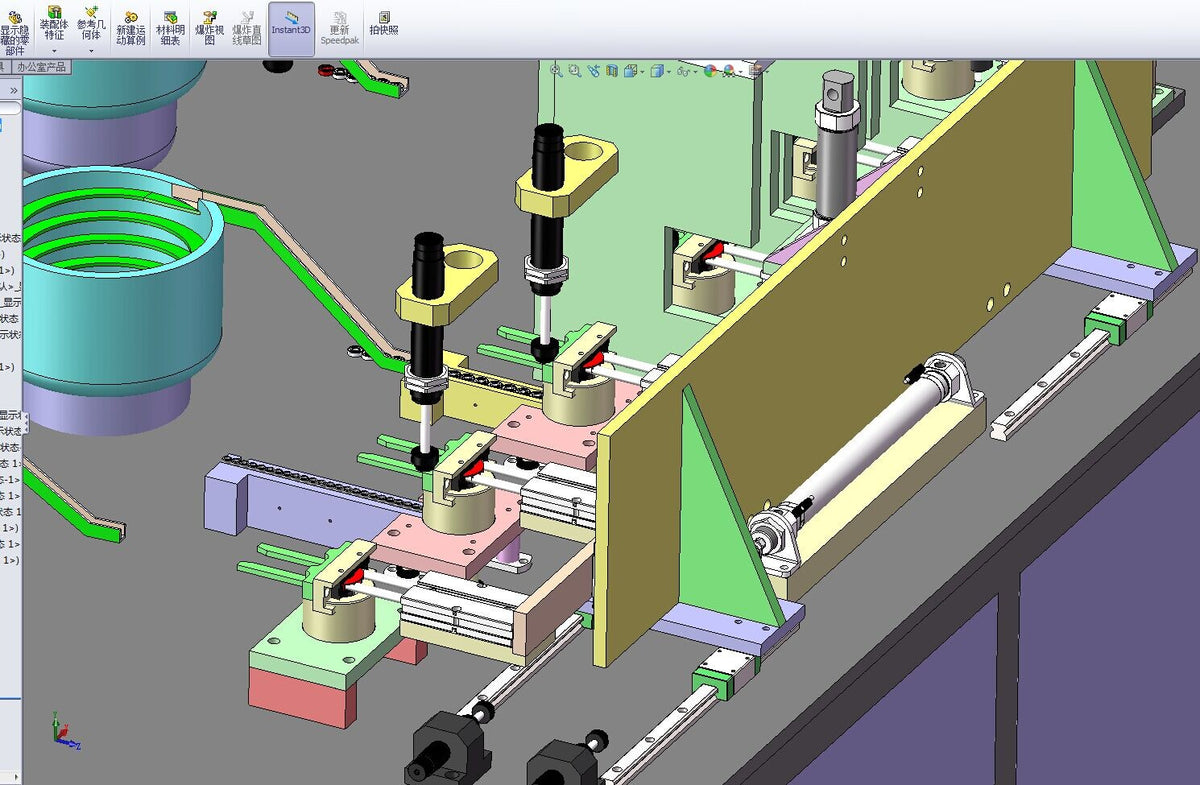This screenshot has height=785, width=1200.
Task: Click Zoom to Area magnifier icon
Action: 575,70
